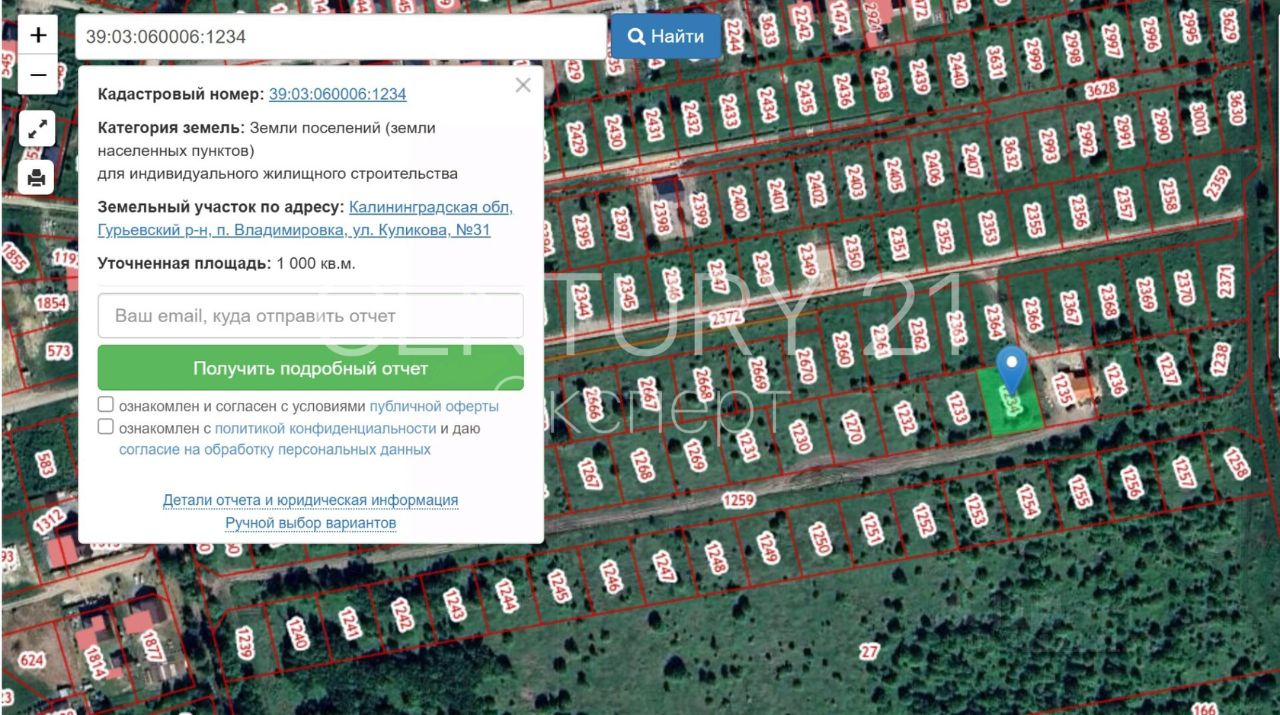This screenshot has width=1280, height=715.
Task: Select map parcel labeled 2359
Action: click(x=1216, y=183)
